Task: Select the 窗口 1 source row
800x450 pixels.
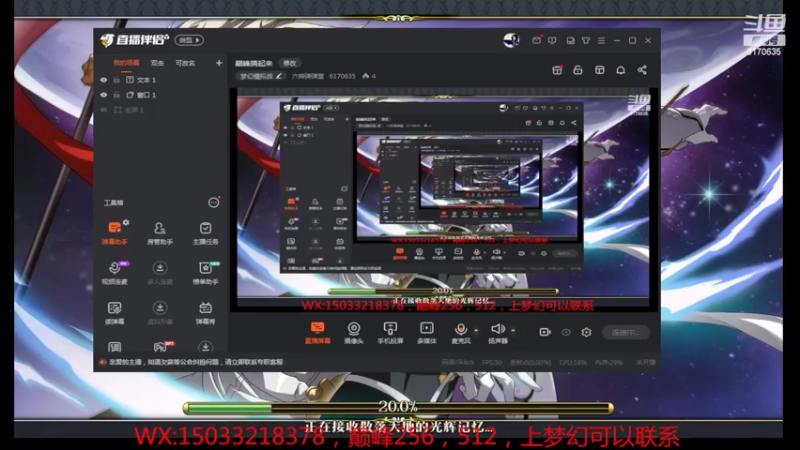Action: tap(160, 95)
